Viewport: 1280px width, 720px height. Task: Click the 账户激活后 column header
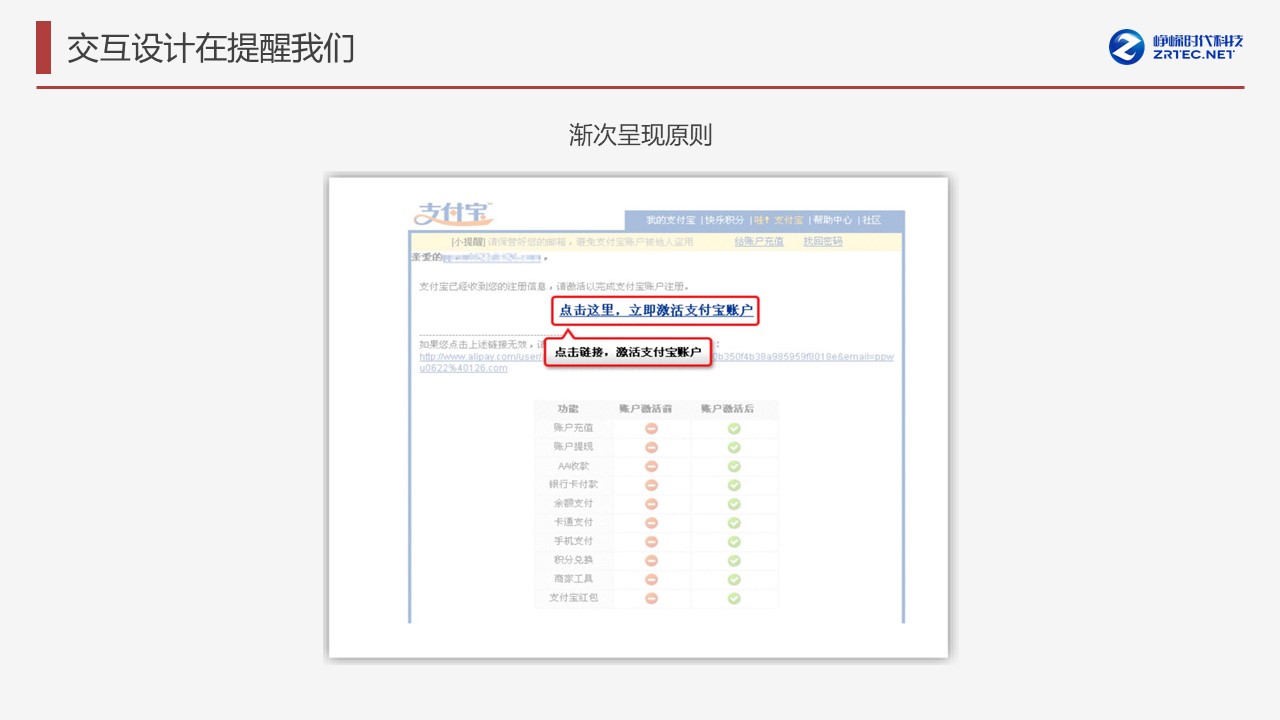tap(727, 409)
